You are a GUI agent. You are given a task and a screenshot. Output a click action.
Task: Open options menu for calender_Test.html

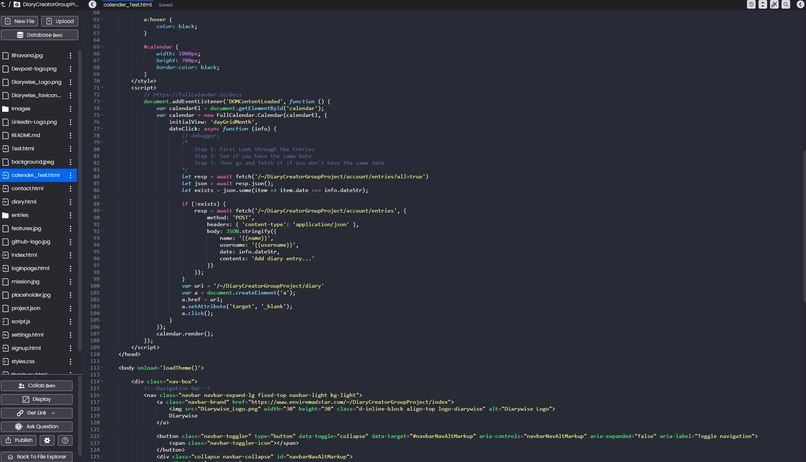70,175
